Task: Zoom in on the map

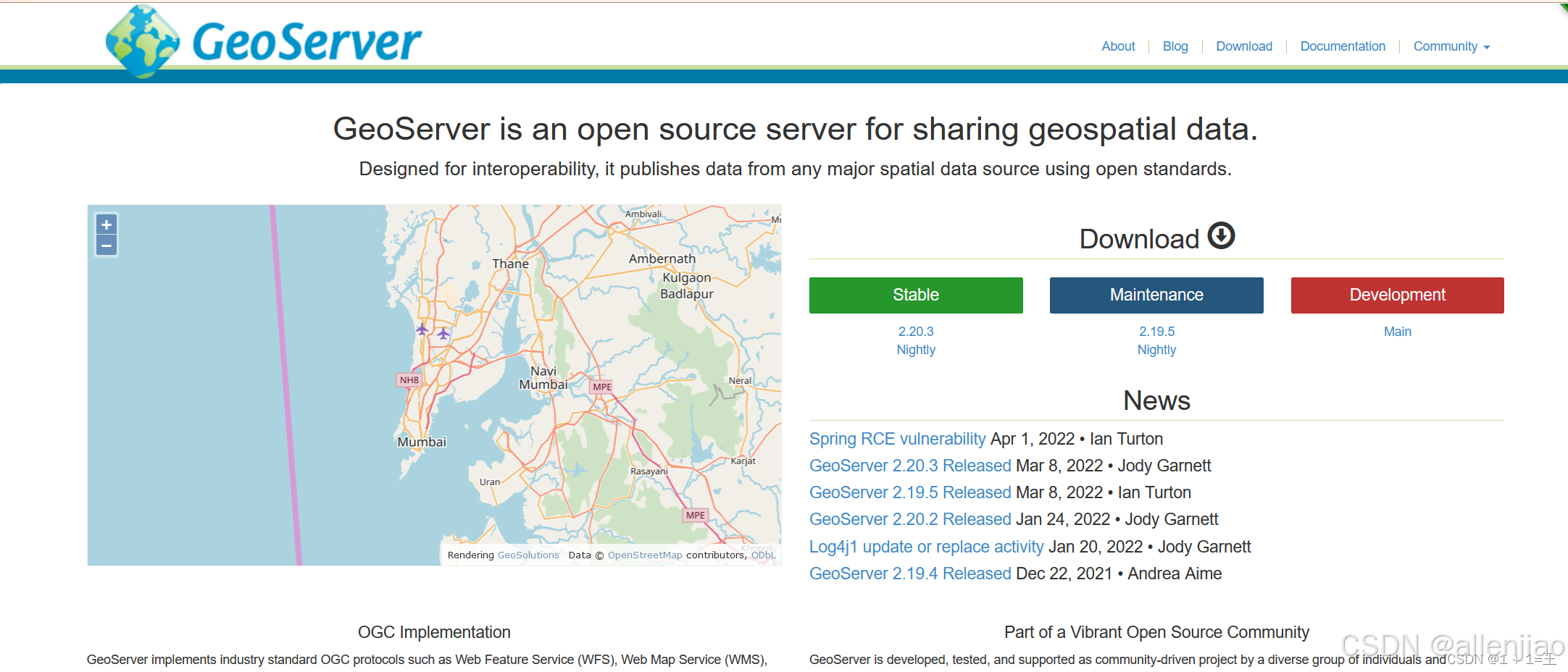Action: 106,224
